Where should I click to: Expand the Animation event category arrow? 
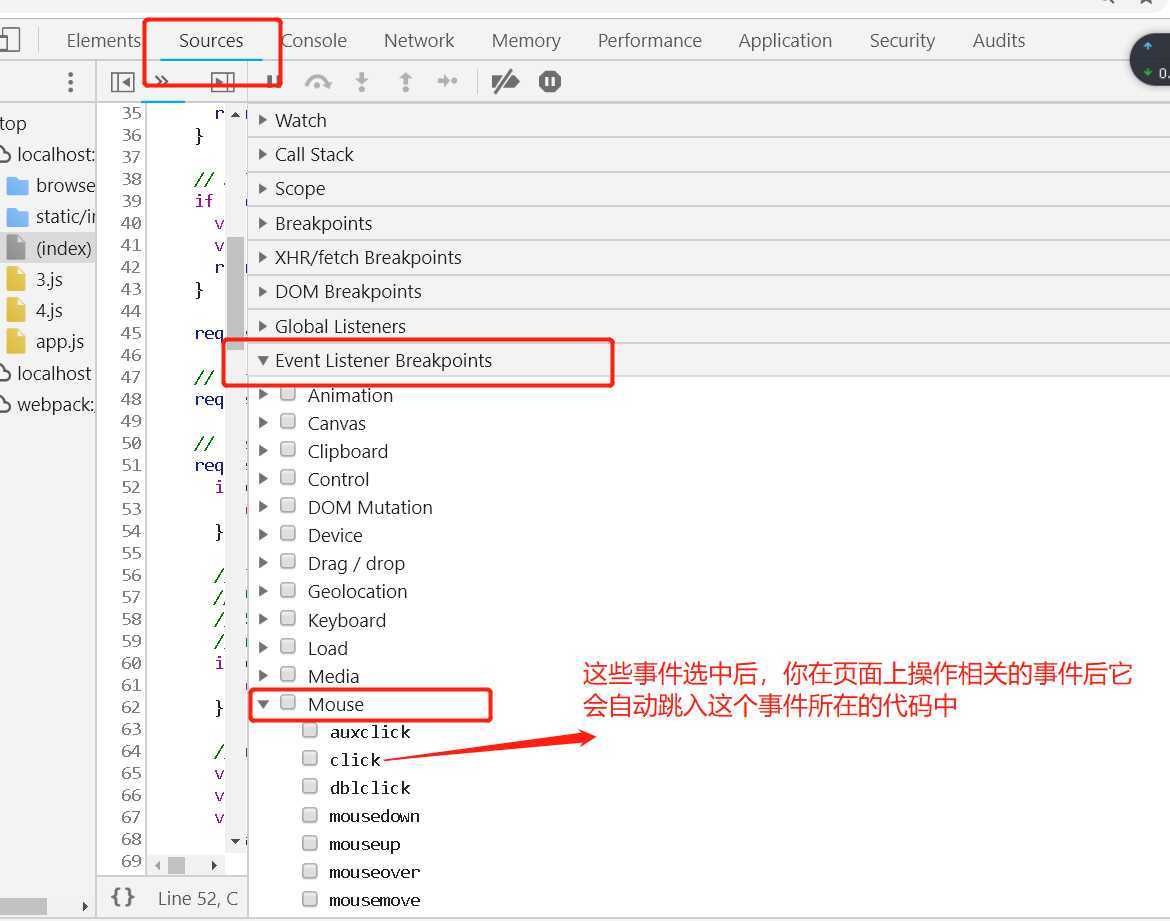pyautogui.click(x=263, y=394)
